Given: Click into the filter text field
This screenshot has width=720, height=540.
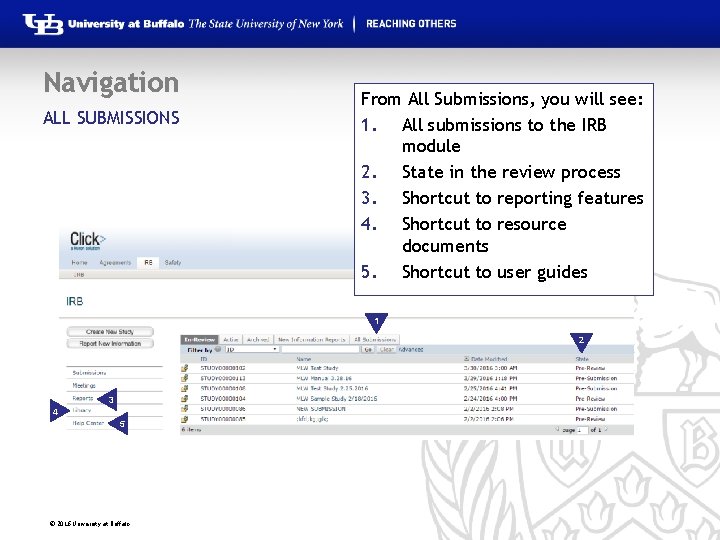Looking at the screenshot, I should (320, 349).
